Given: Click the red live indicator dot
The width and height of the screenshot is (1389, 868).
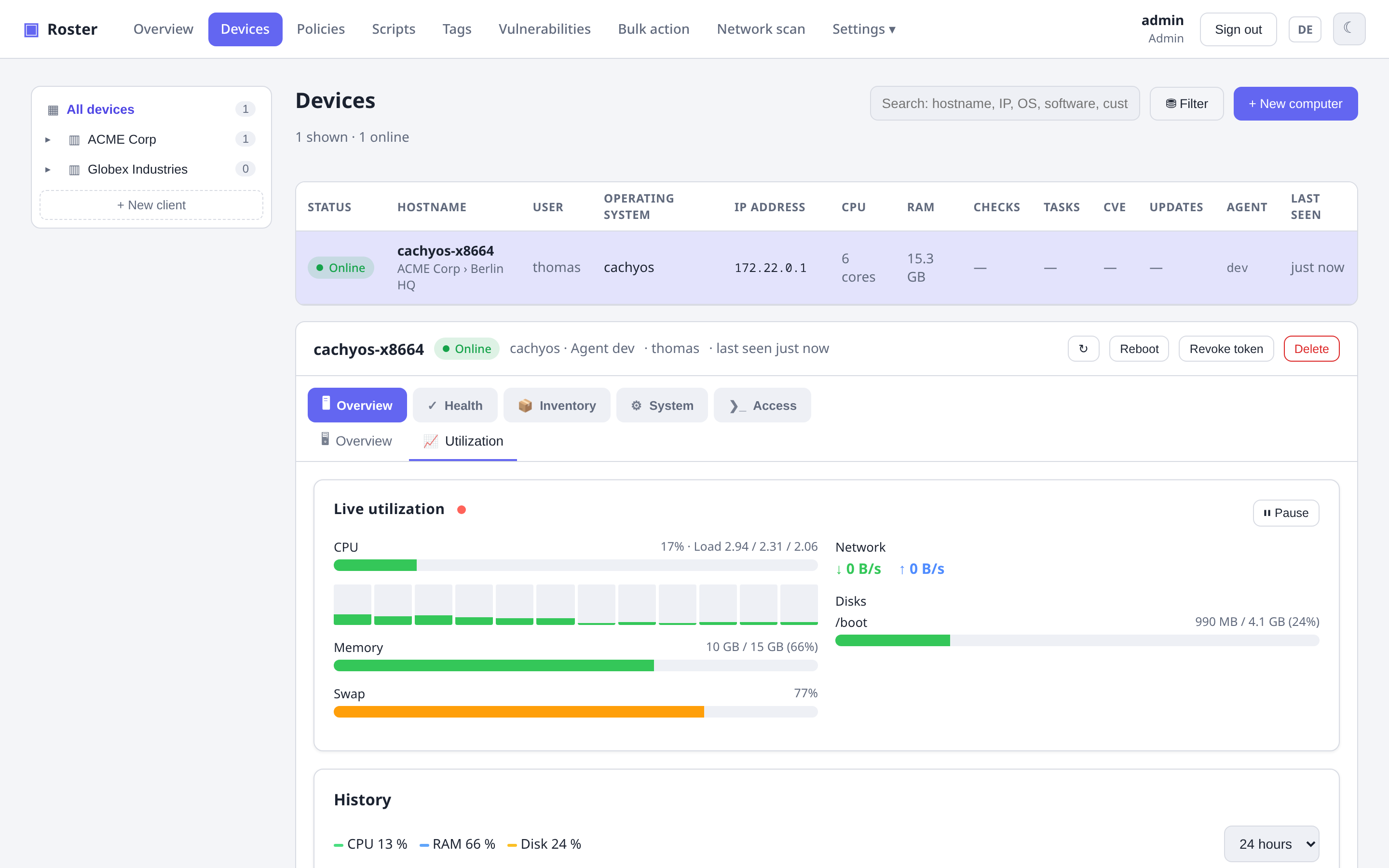Looking at the screenshot, I should (x=462, y=509).
